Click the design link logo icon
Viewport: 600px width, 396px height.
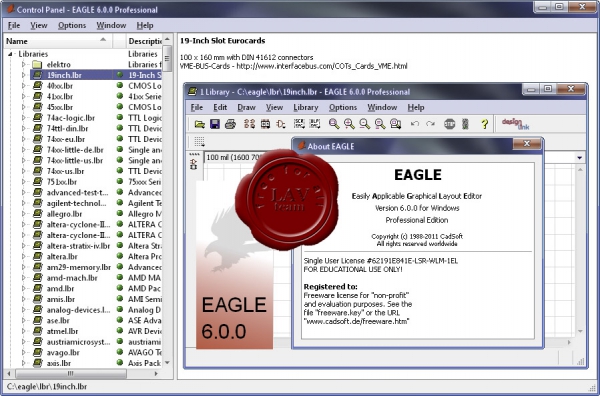(x=515, y=124)
